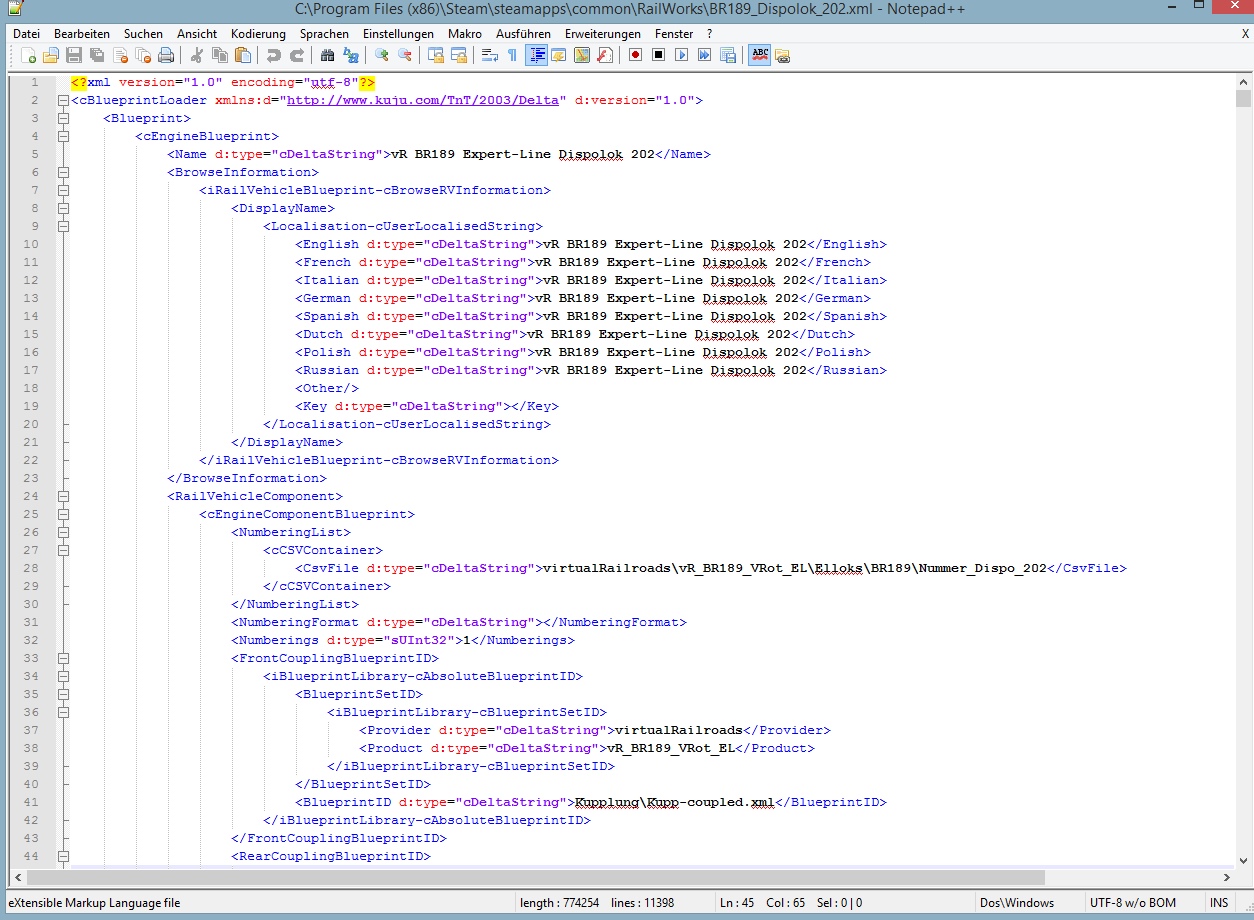
Task: Collapse the cBlueprintLoader node on line 2
Action: tap(63, 100)
